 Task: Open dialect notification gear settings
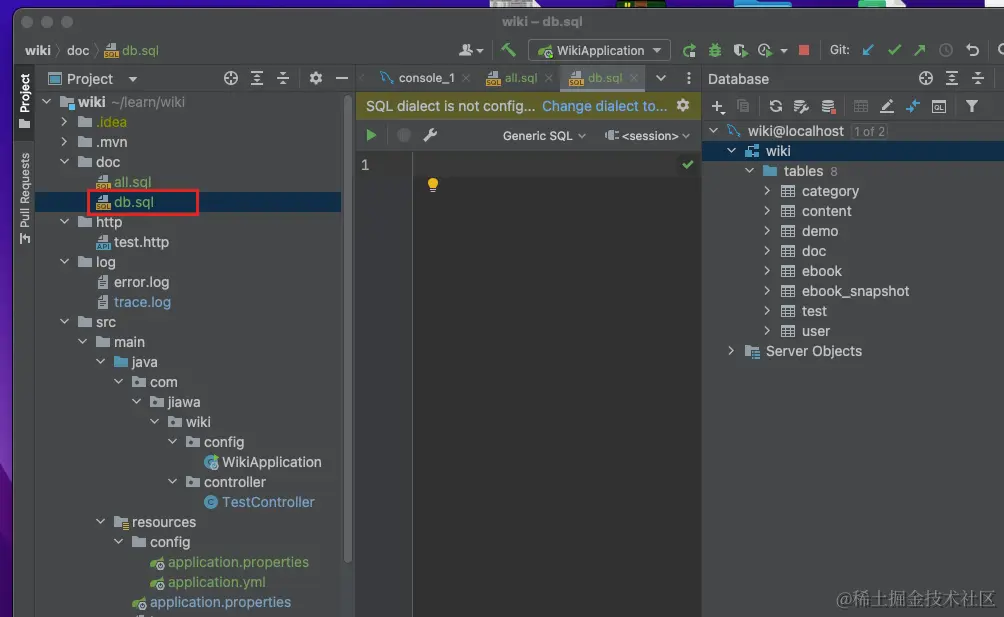tap(683, 105)
